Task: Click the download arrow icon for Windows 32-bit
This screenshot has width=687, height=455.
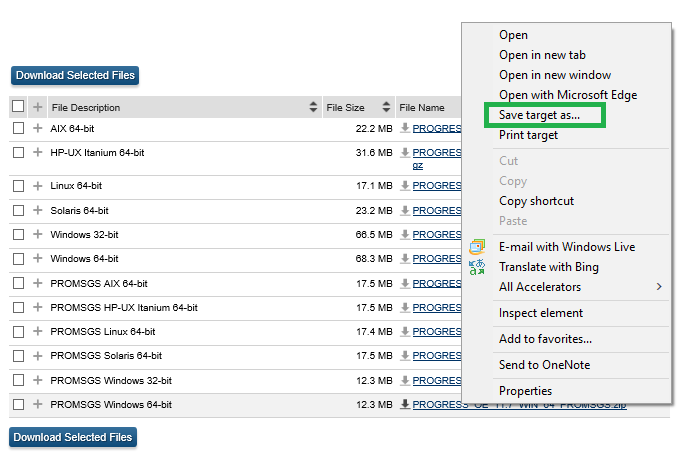Action: pos(405,235)
